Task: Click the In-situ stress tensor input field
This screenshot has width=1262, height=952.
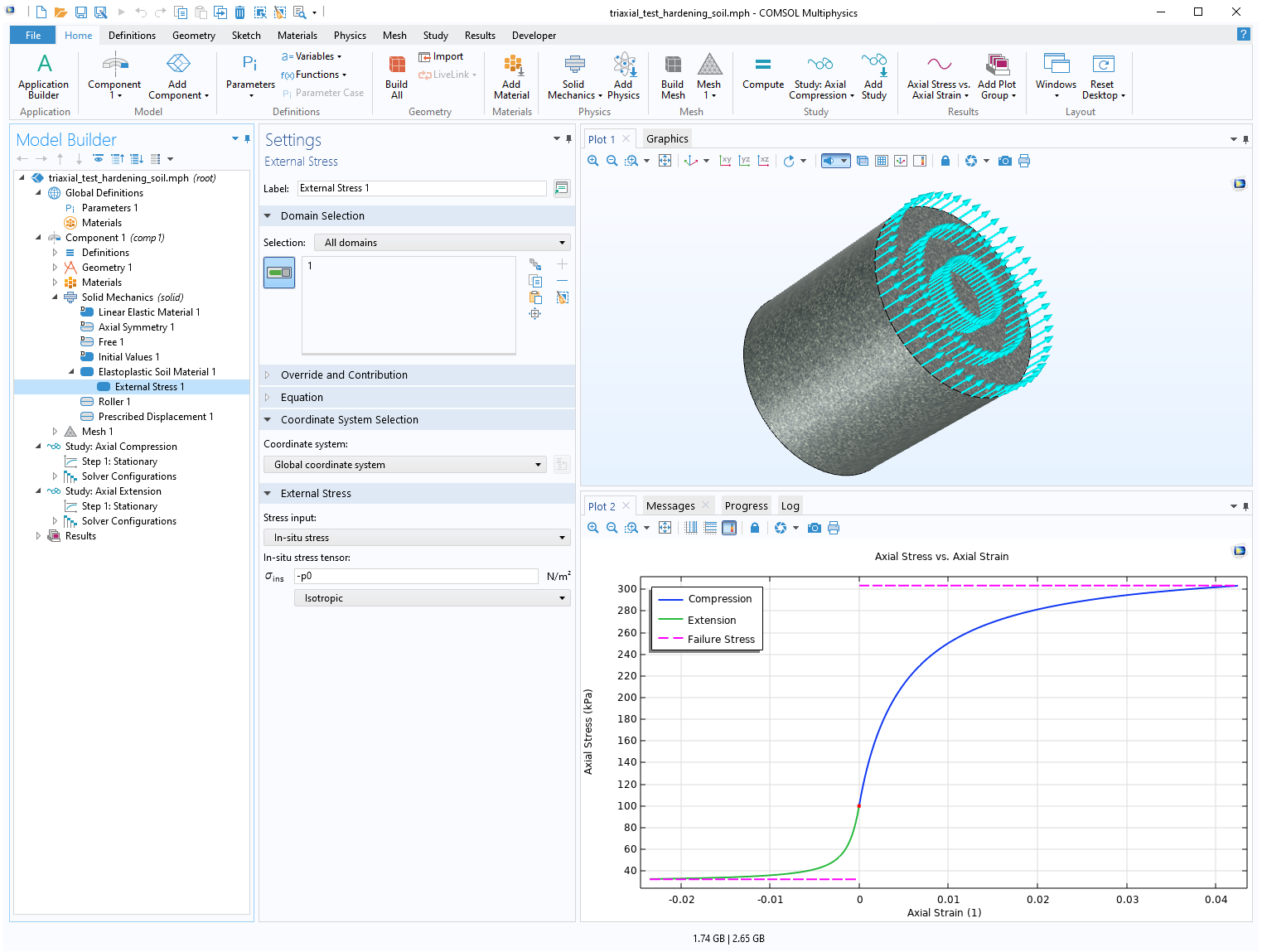Action: [x=417, y=577]
